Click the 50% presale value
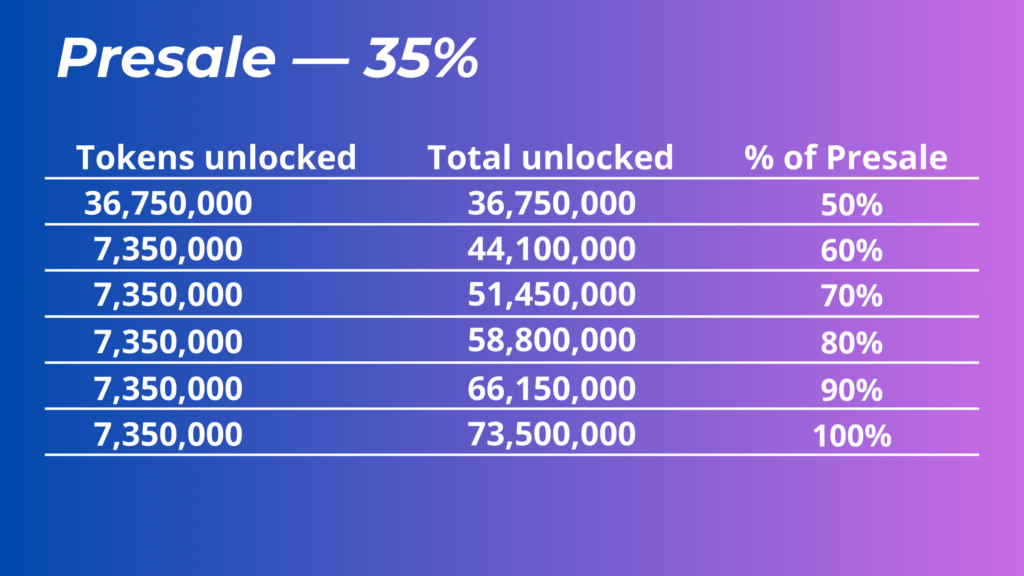 (x=851, y=205)
